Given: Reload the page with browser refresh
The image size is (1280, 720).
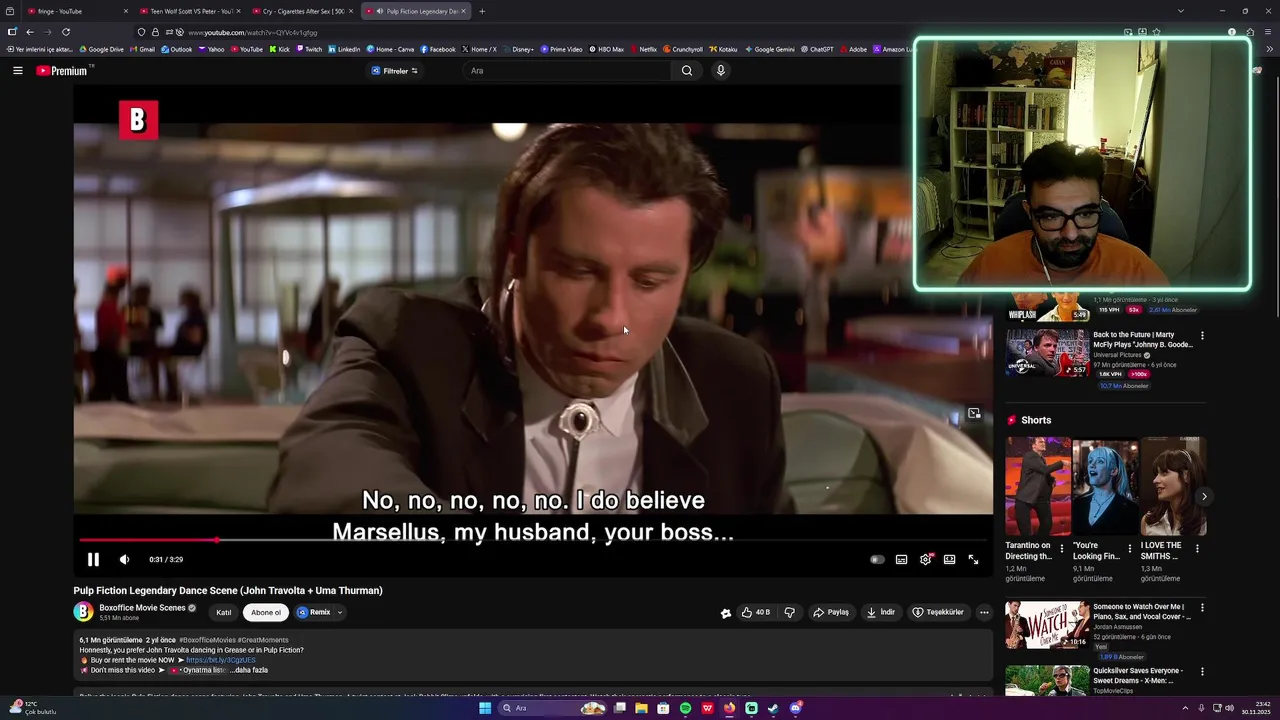Looking at the screenshot, I should click(x=66, y=32).
